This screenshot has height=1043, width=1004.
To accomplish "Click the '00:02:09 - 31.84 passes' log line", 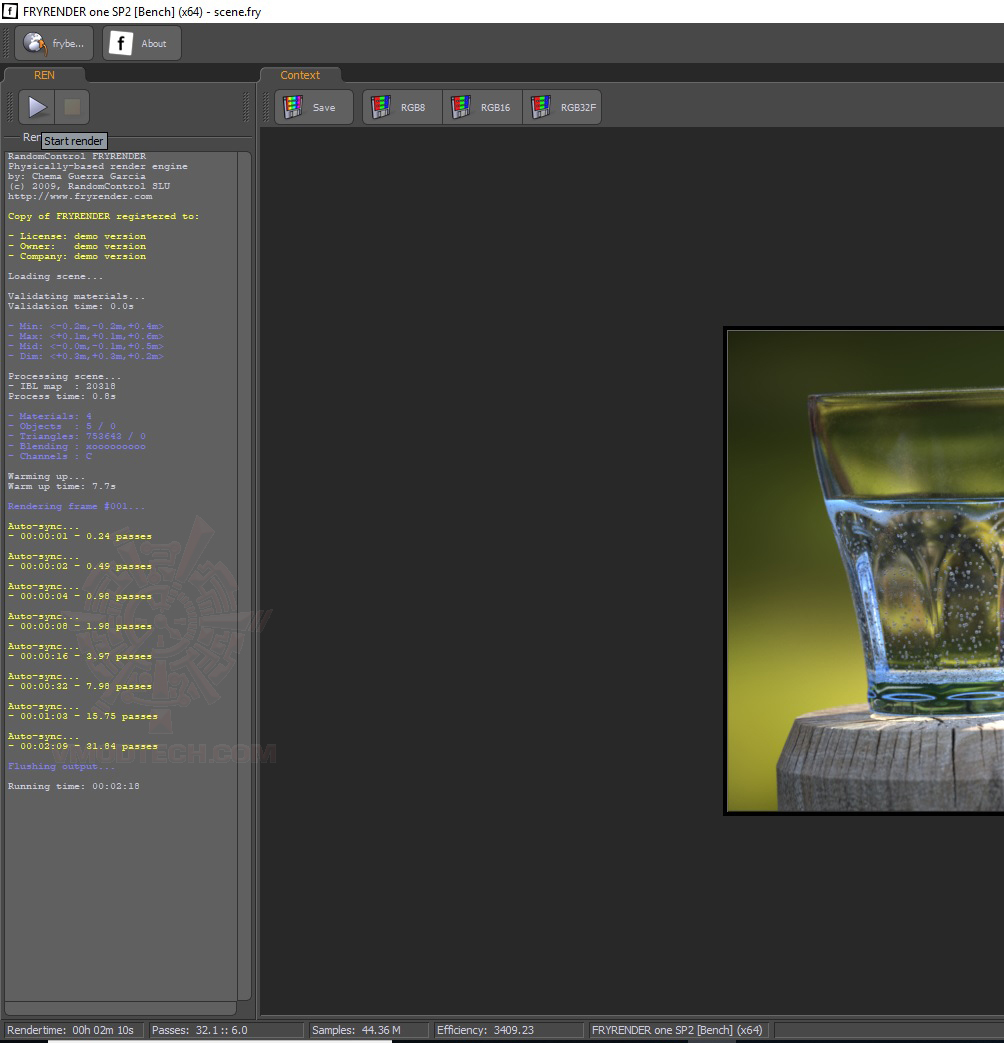I will pyautogui.click(x=83, y=746).
